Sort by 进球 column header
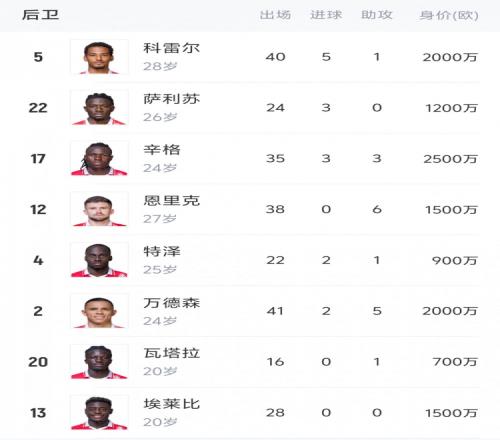The height and width of the screenshot is (440, 500). click(x=326, y=15)
